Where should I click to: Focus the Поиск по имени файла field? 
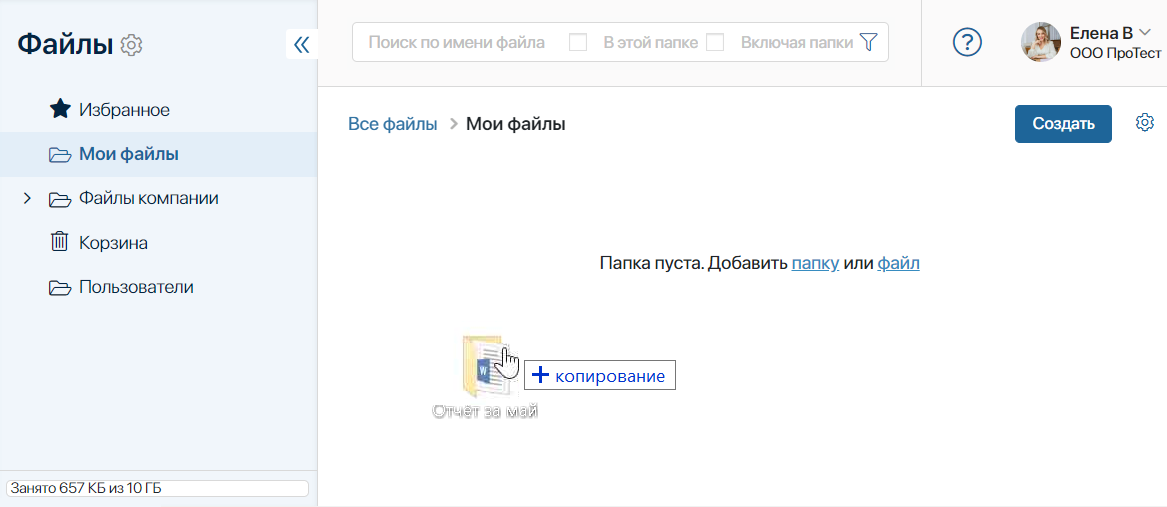[457, 42]
